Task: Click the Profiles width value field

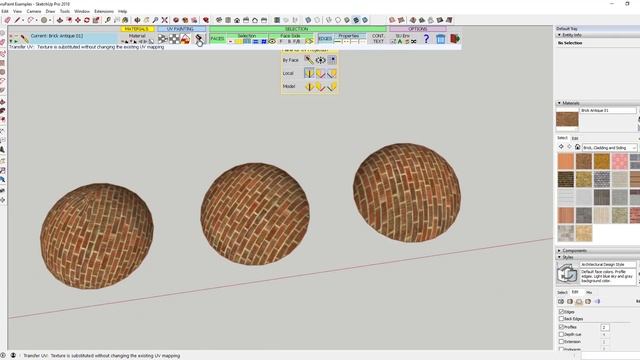Action: (604, 327)
